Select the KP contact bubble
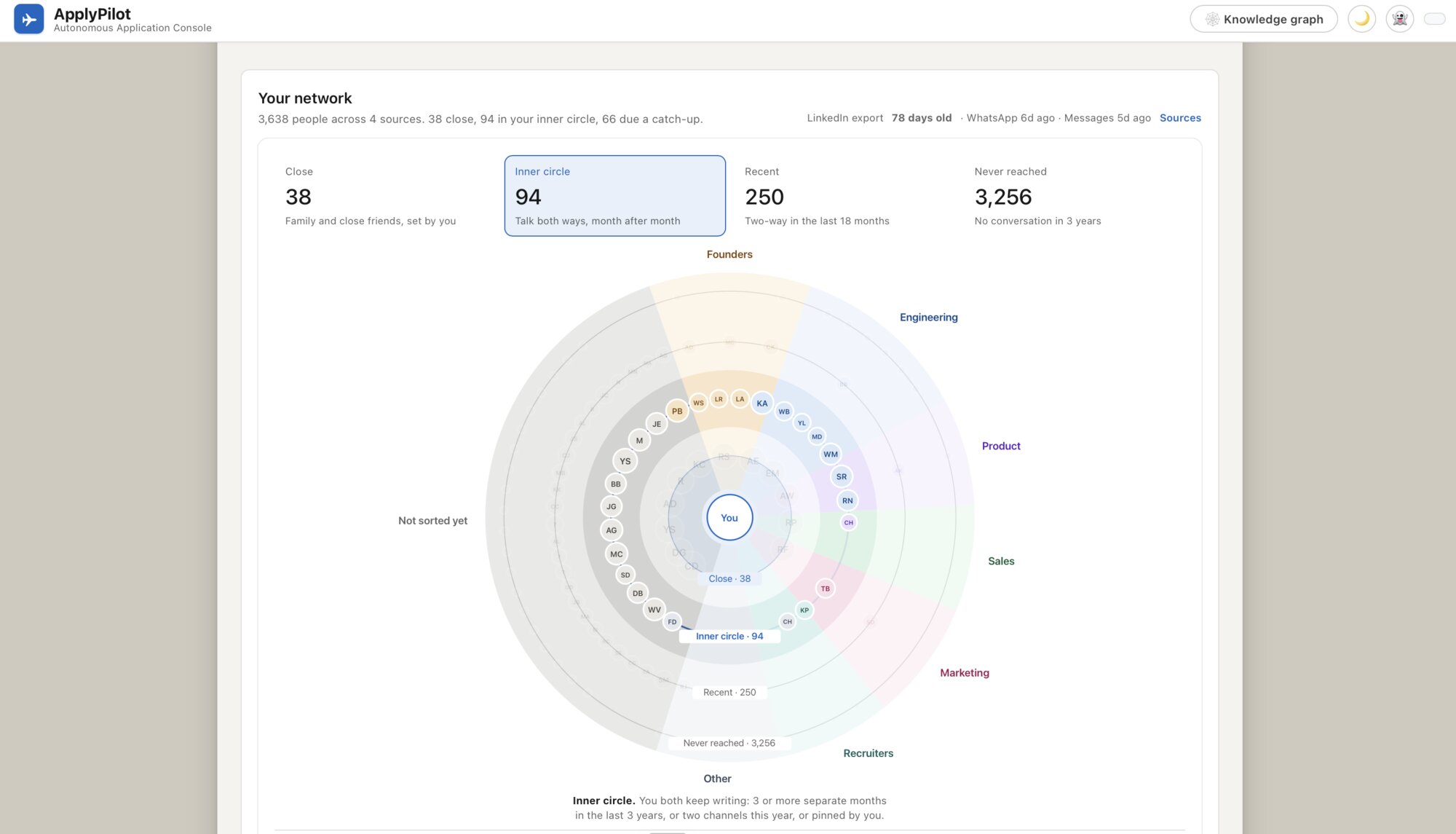 click(x=804, y=610)
